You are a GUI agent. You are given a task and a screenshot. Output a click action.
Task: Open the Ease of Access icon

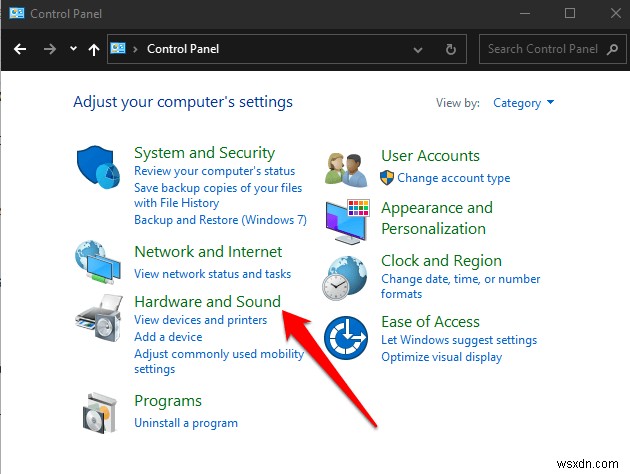click(346, 338)
